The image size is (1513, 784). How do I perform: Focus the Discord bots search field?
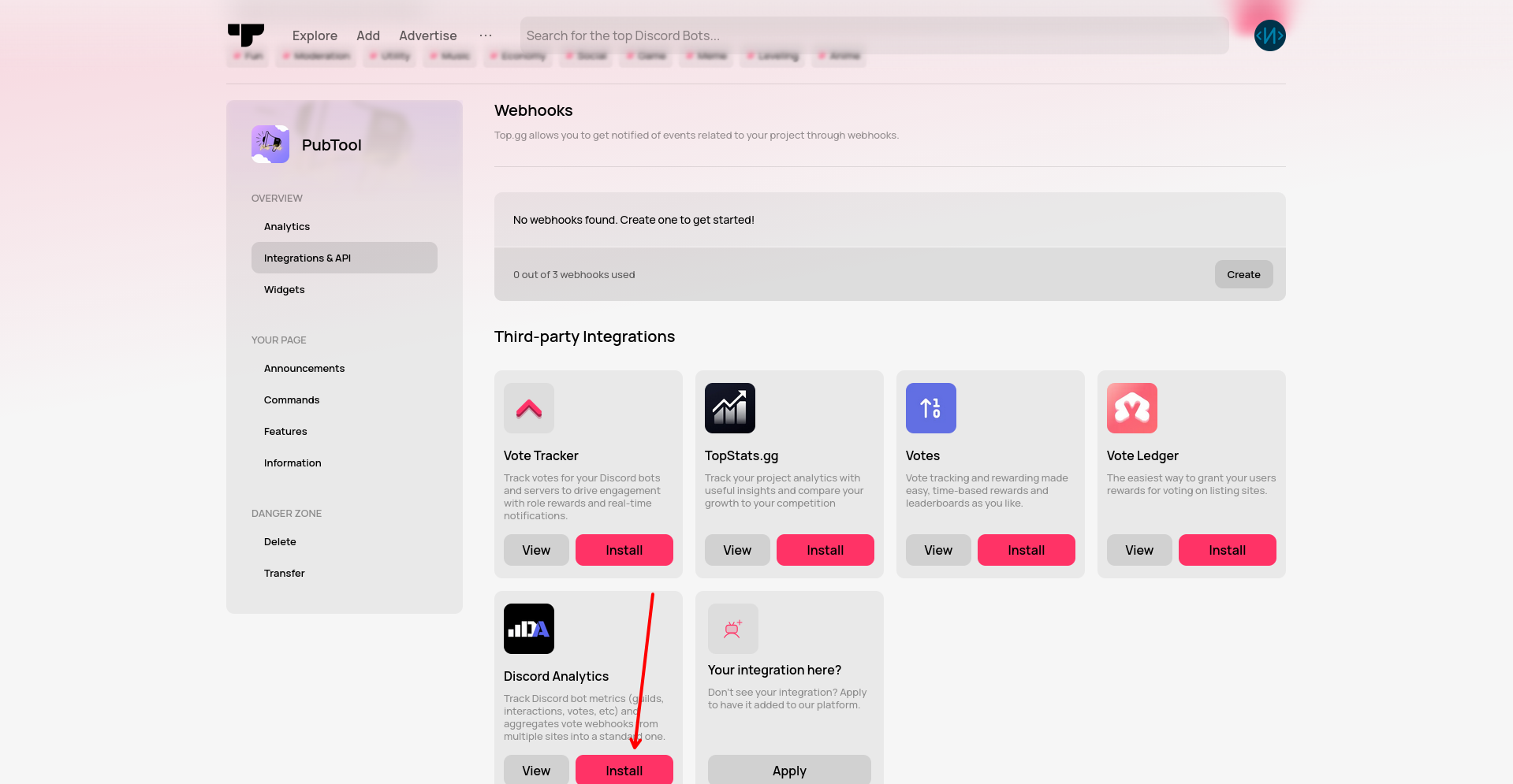874,35
